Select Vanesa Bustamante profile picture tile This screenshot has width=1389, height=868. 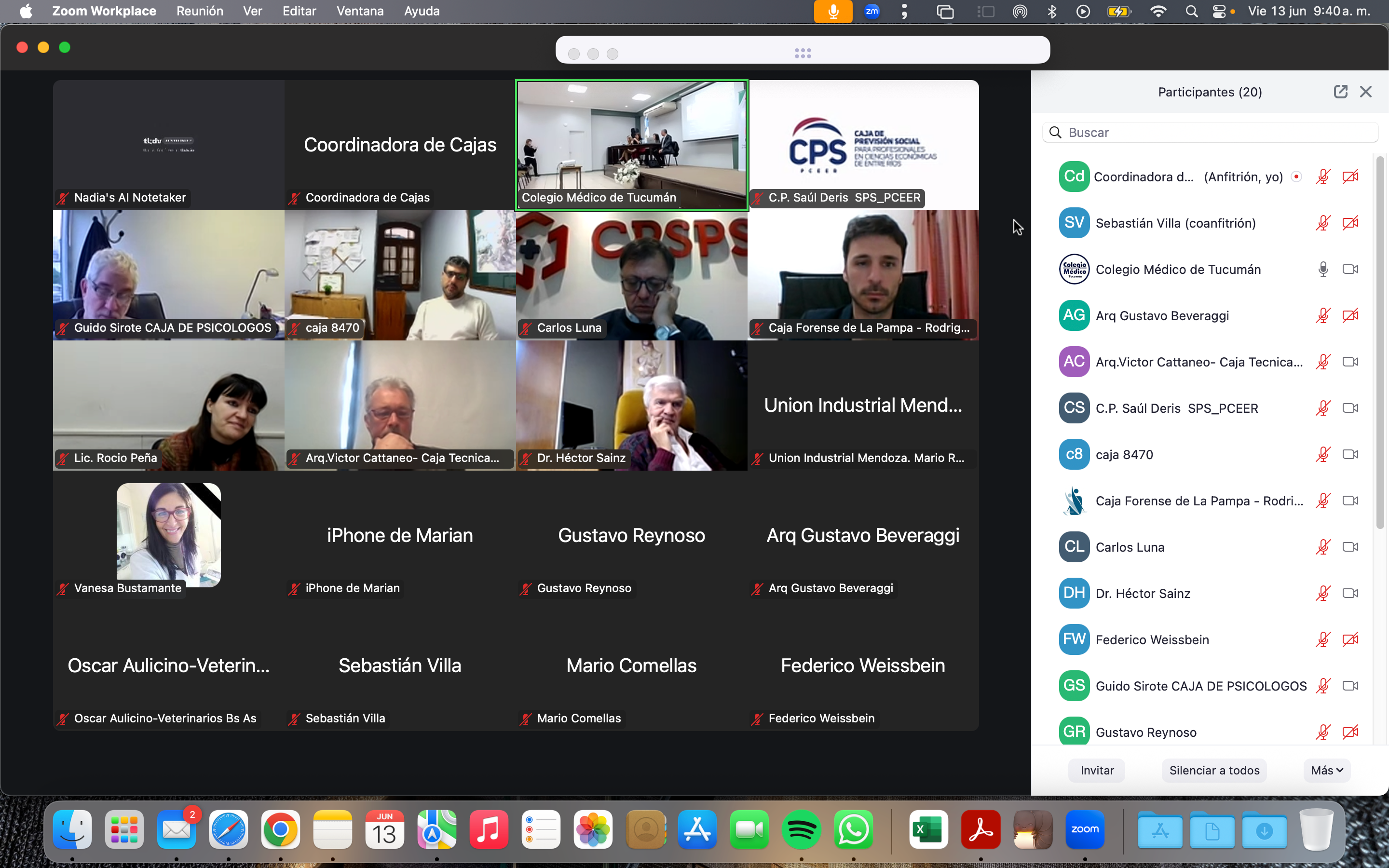(169, 534)
